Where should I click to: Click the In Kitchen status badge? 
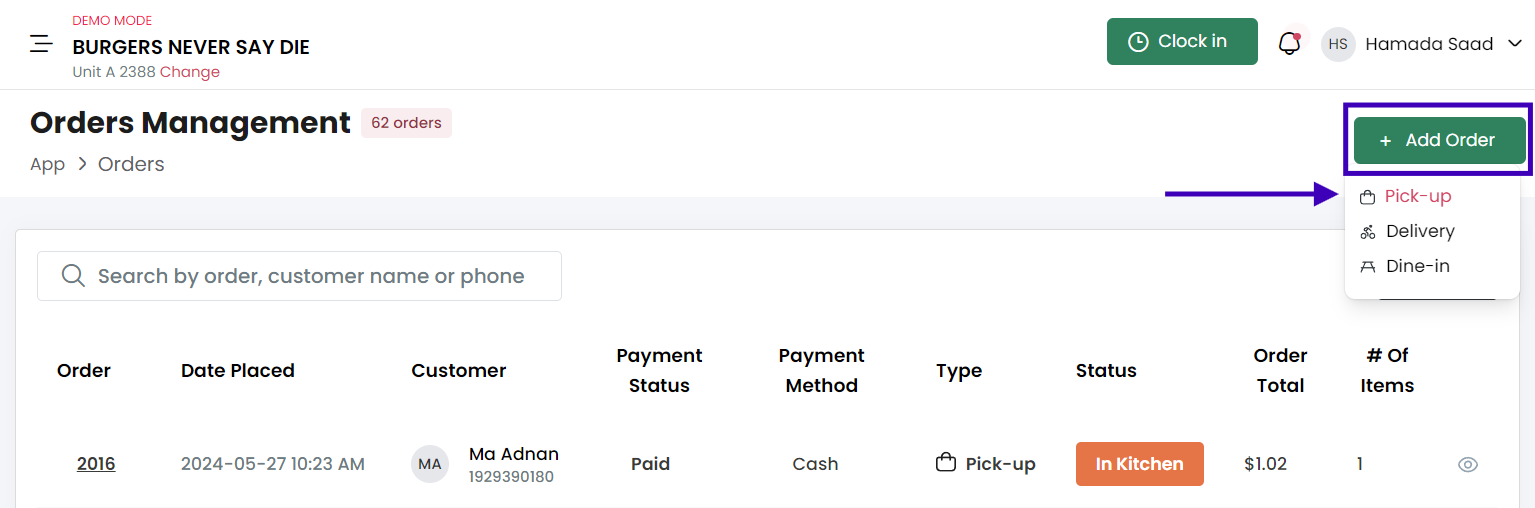(x=1140, y=464)
